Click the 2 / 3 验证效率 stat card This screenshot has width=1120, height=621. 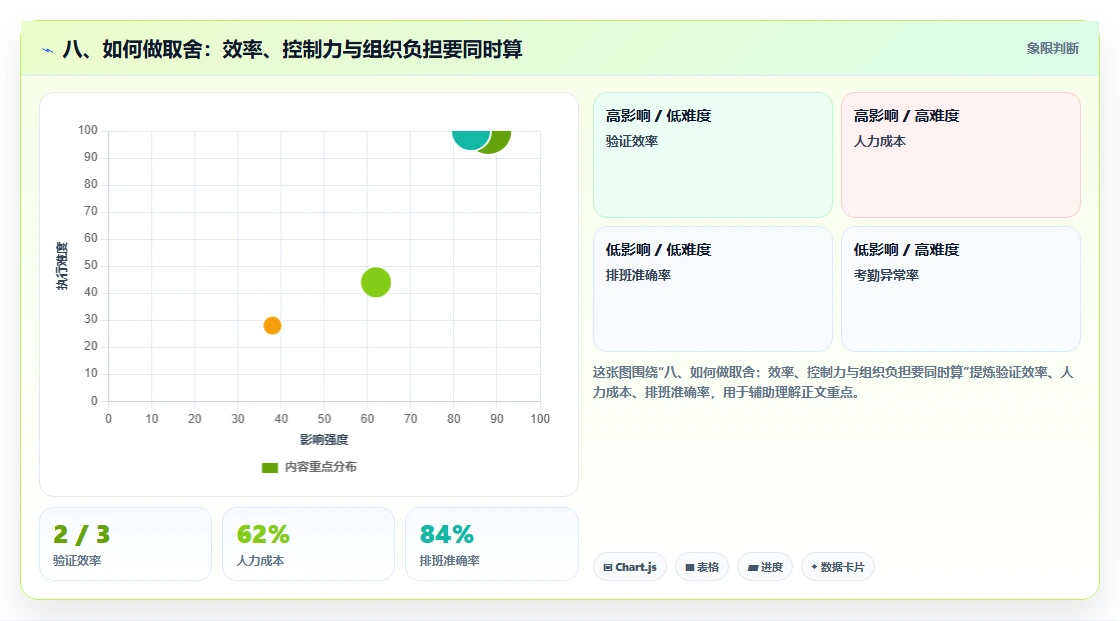[125, 544]
